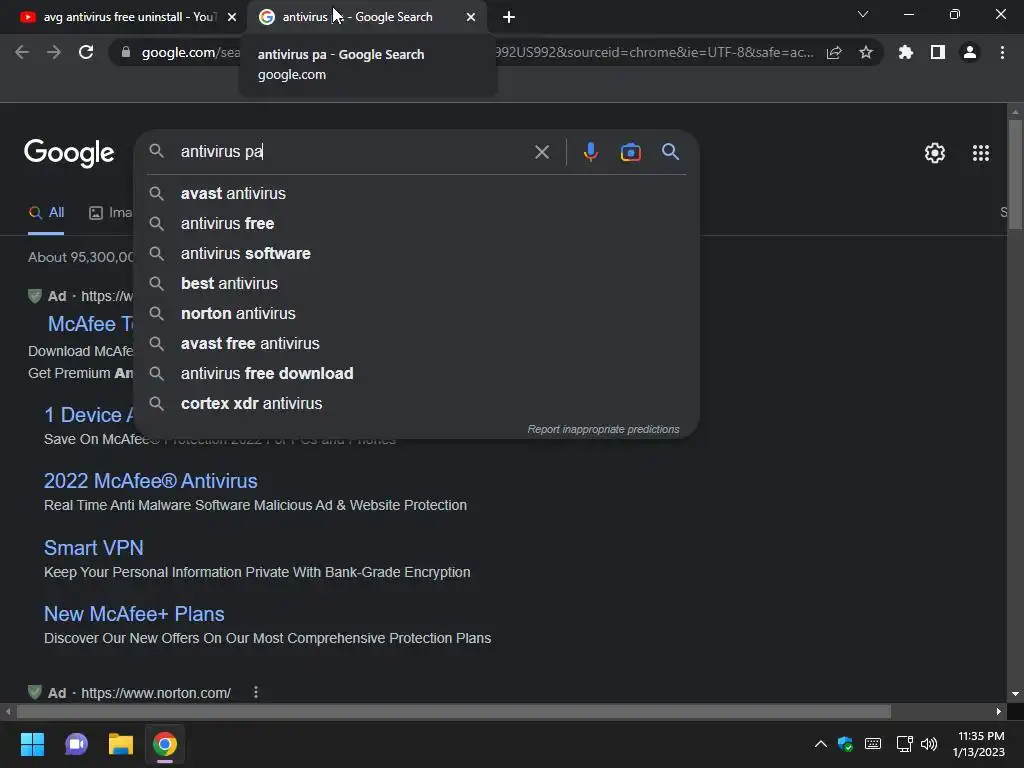
Task: Switch to the Images results tab
Action: tap(111, 213)
